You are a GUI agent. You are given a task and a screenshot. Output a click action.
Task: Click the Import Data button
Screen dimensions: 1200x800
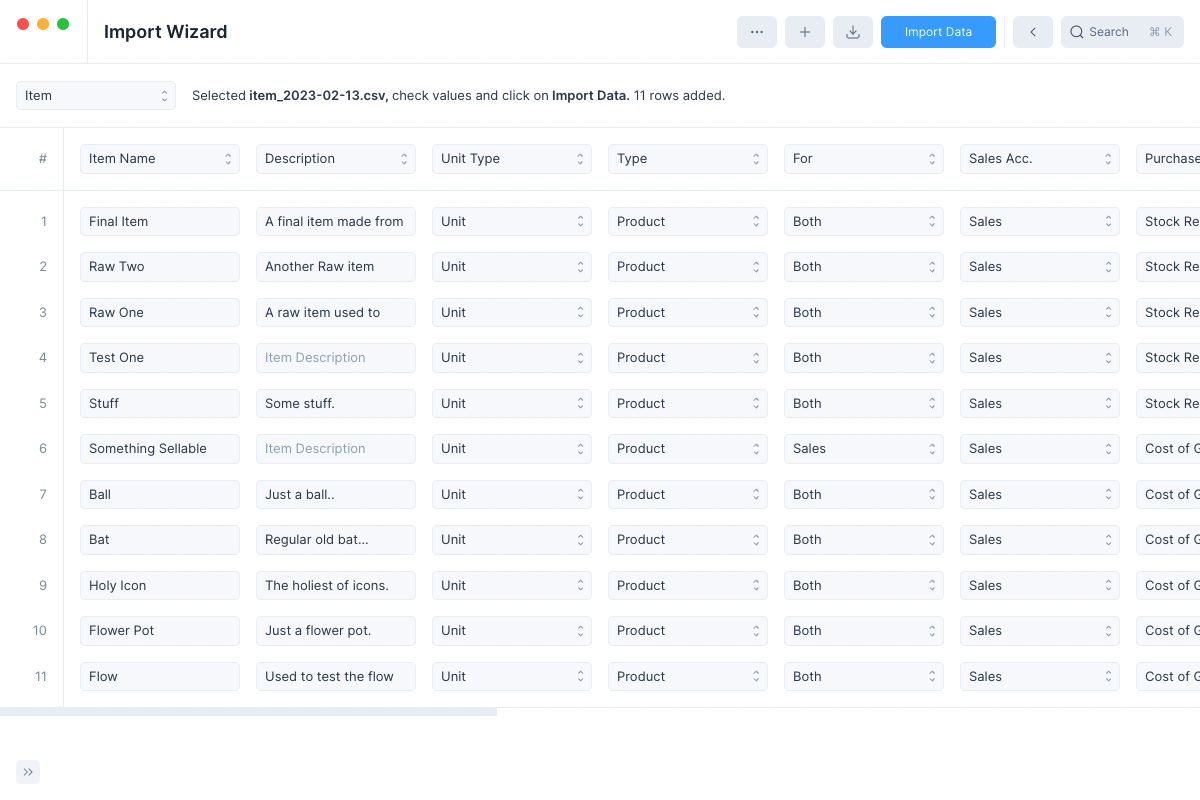[937, 32]
